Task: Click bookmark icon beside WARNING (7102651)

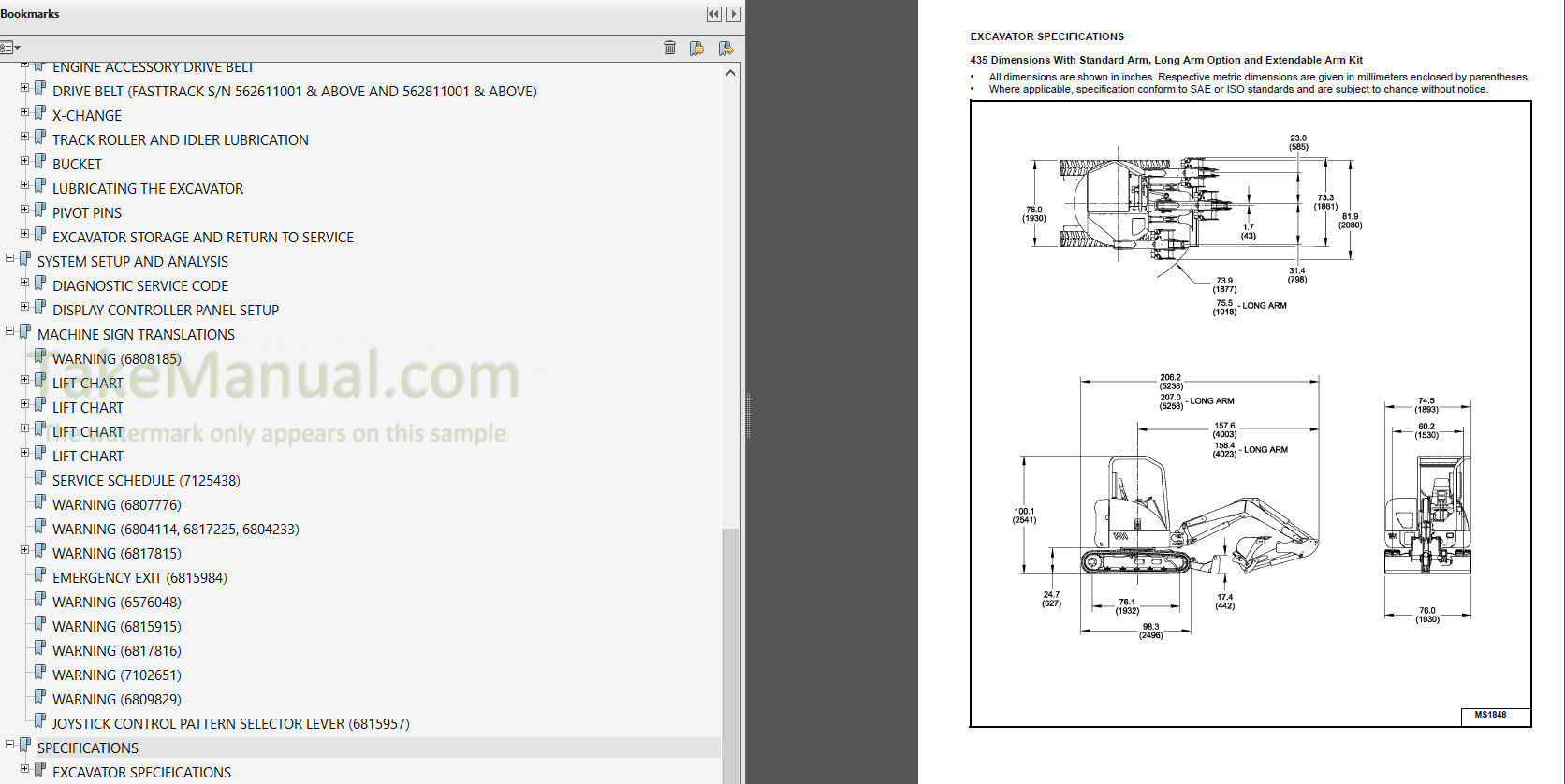Action: point(40,674)
